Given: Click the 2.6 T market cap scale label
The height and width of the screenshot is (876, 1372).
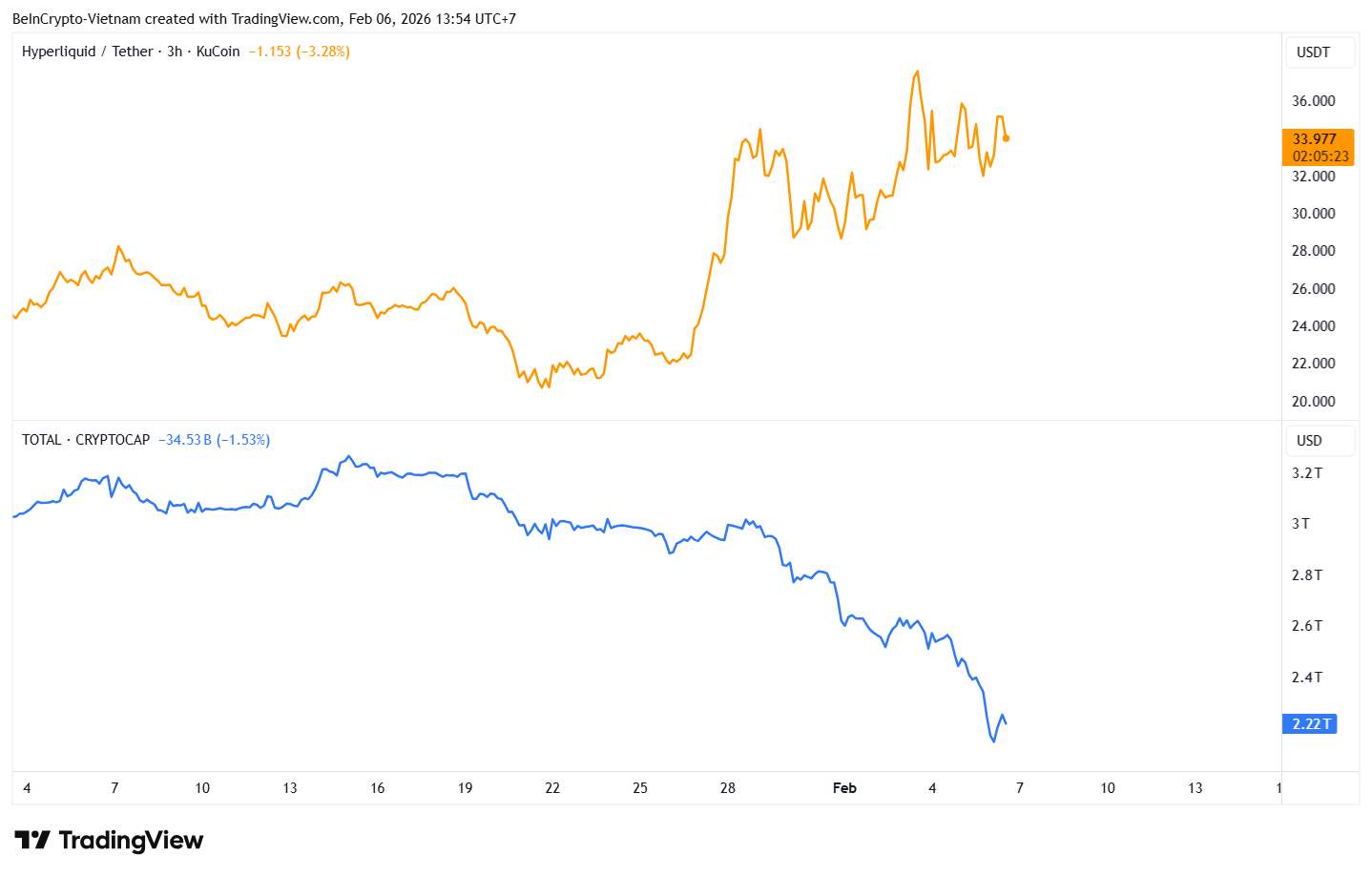Looking at the screenshot, I should tap(1307, 626).
